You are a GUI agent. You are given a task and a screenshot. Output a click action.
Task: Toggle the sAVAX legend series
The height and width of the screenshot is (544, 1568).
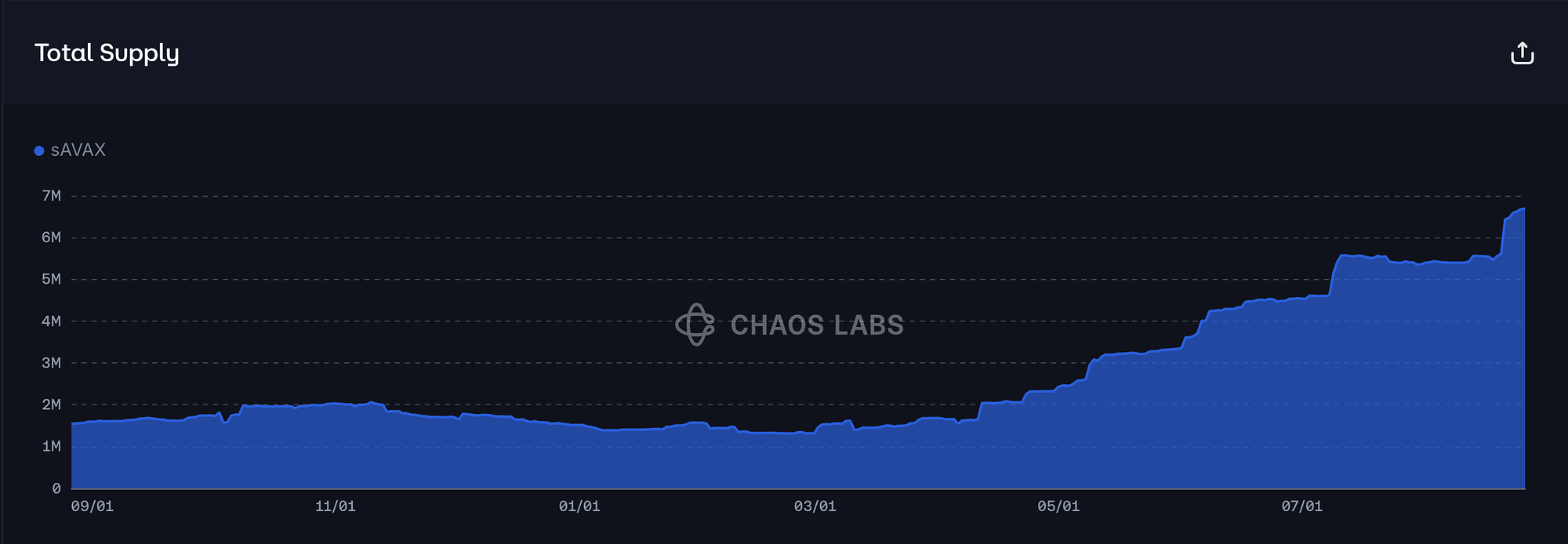click(x=71, y=150)
